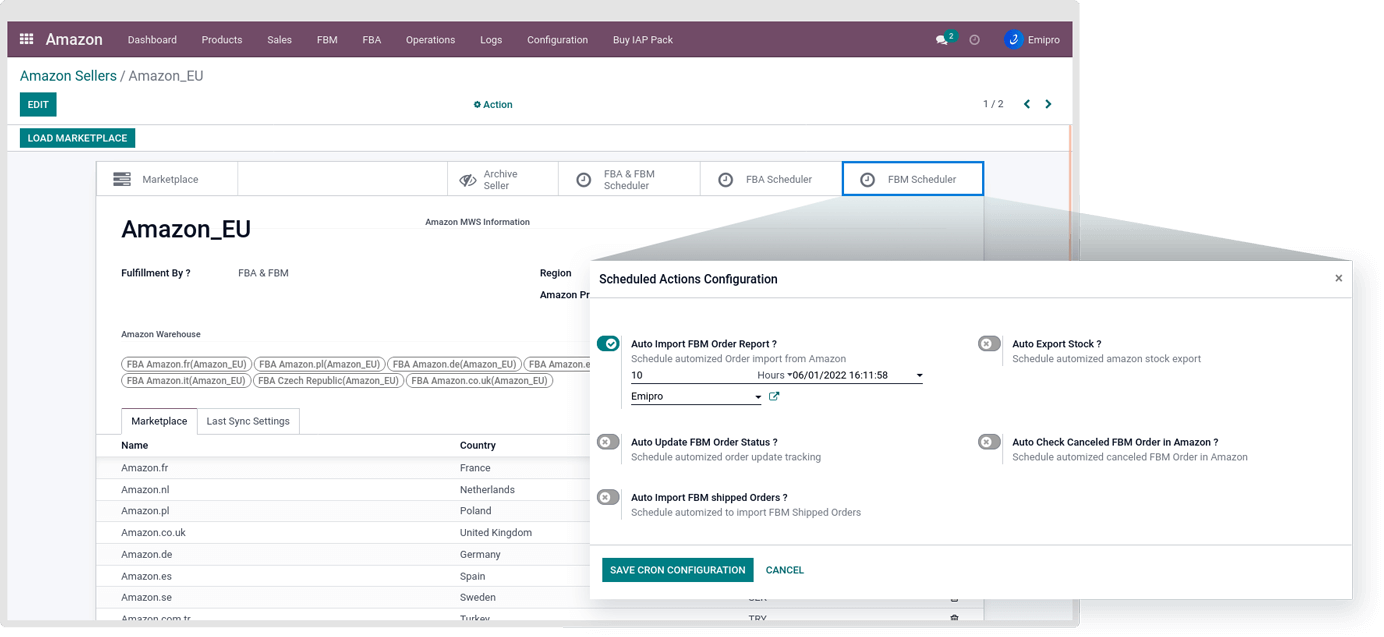1384x637 pixels.
Task: Turn on Auto Check Canceled FBM Order
Action: [x=989, y=442]
